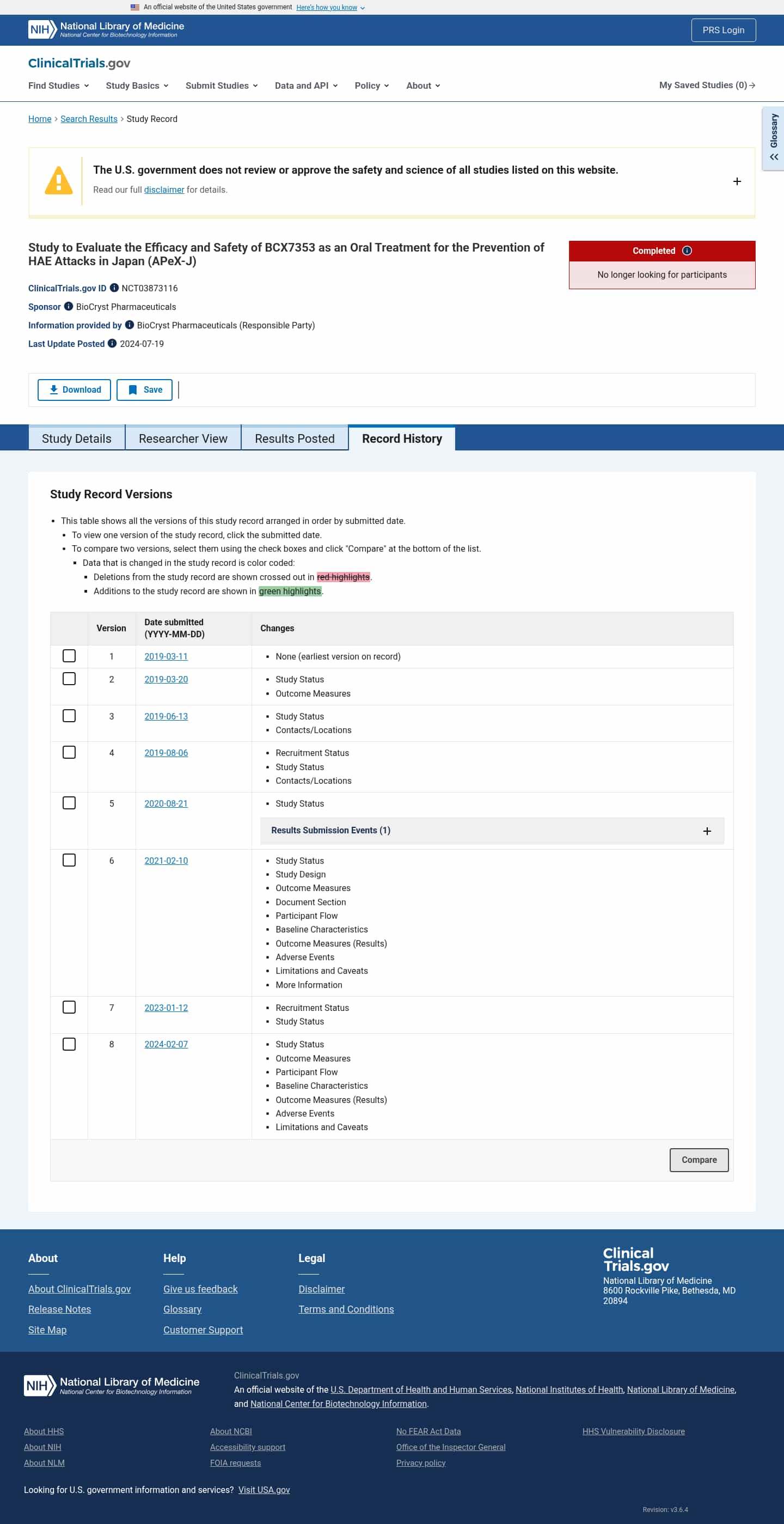Open About ClinicalTrials.gov footer link
The width and height of the screenshot is (784, 1524).
coord(80,1289)
